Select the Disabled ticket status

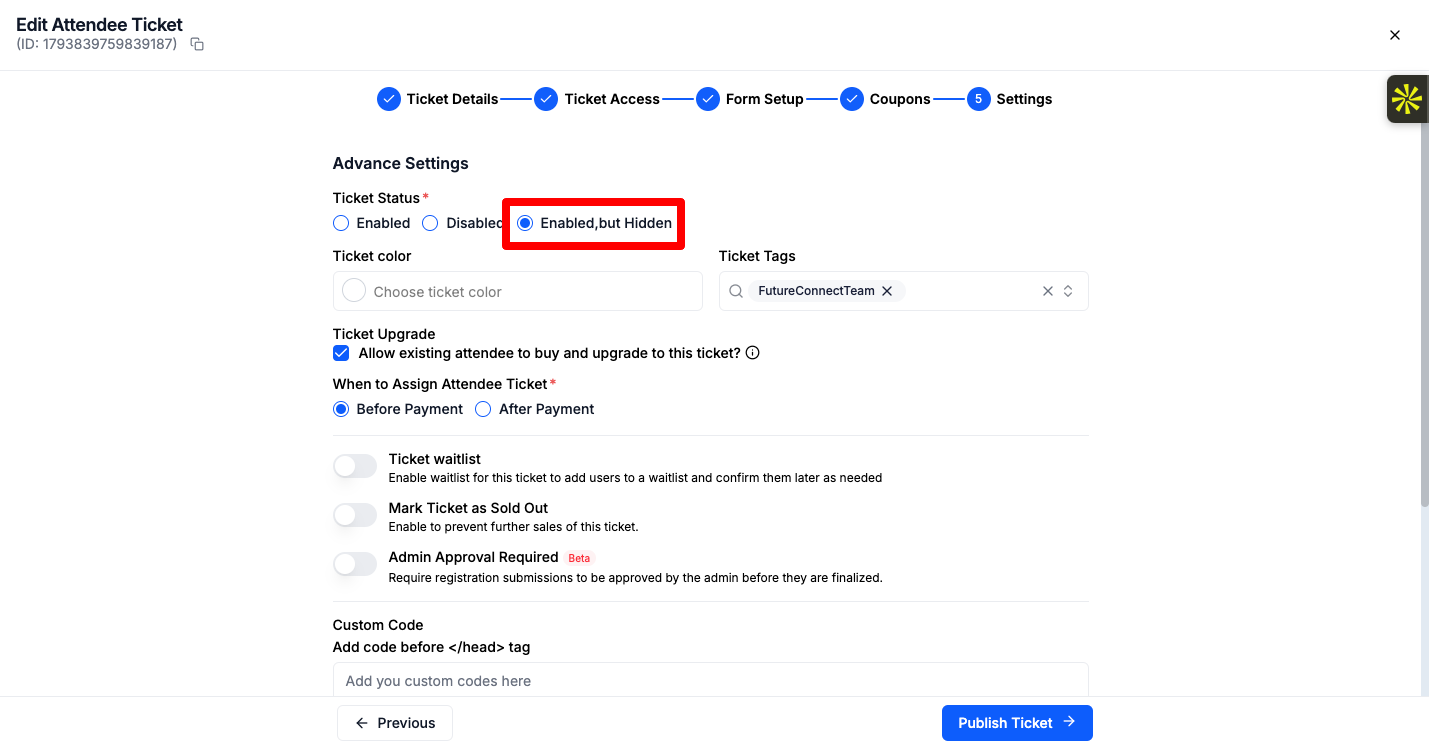430,223
